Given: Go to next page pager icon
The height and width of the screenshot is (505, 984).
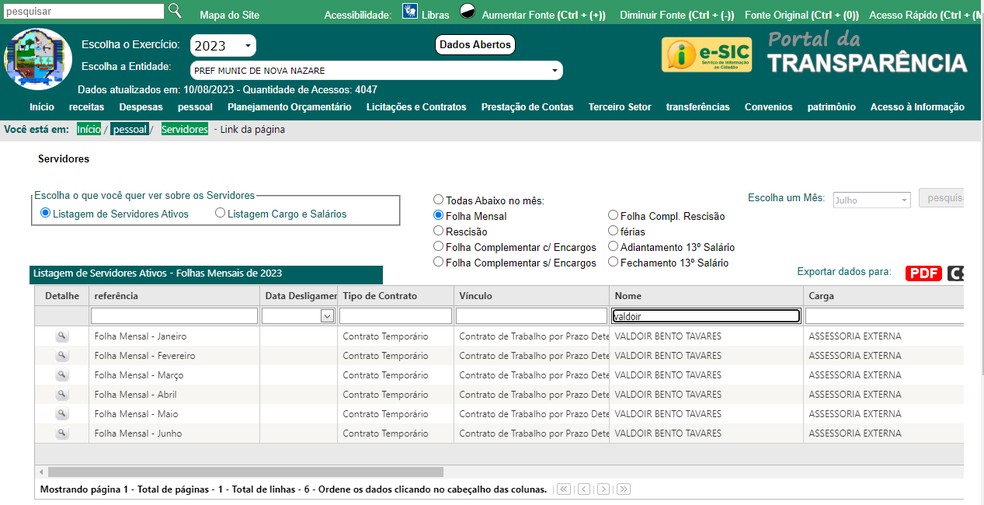Looking at the screenshot, I should (603, 489).
